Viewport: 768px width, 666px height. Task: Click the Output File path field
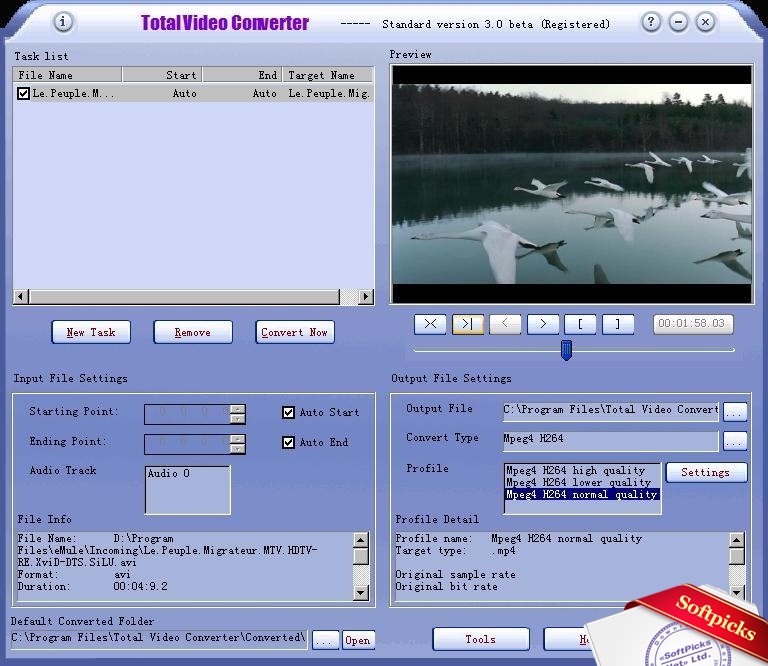coord(611,410)
